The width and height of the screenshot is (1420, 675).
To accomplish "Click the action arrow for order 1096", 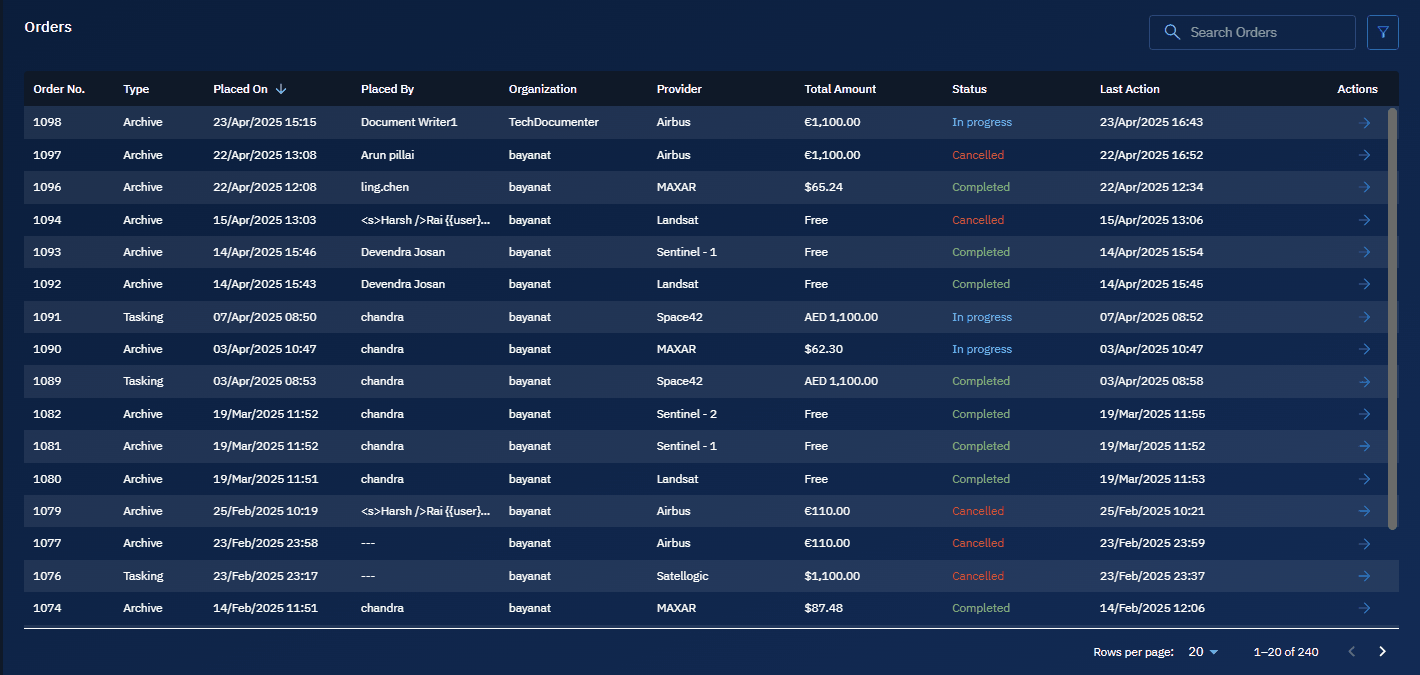I will (x=1364, y=187).
